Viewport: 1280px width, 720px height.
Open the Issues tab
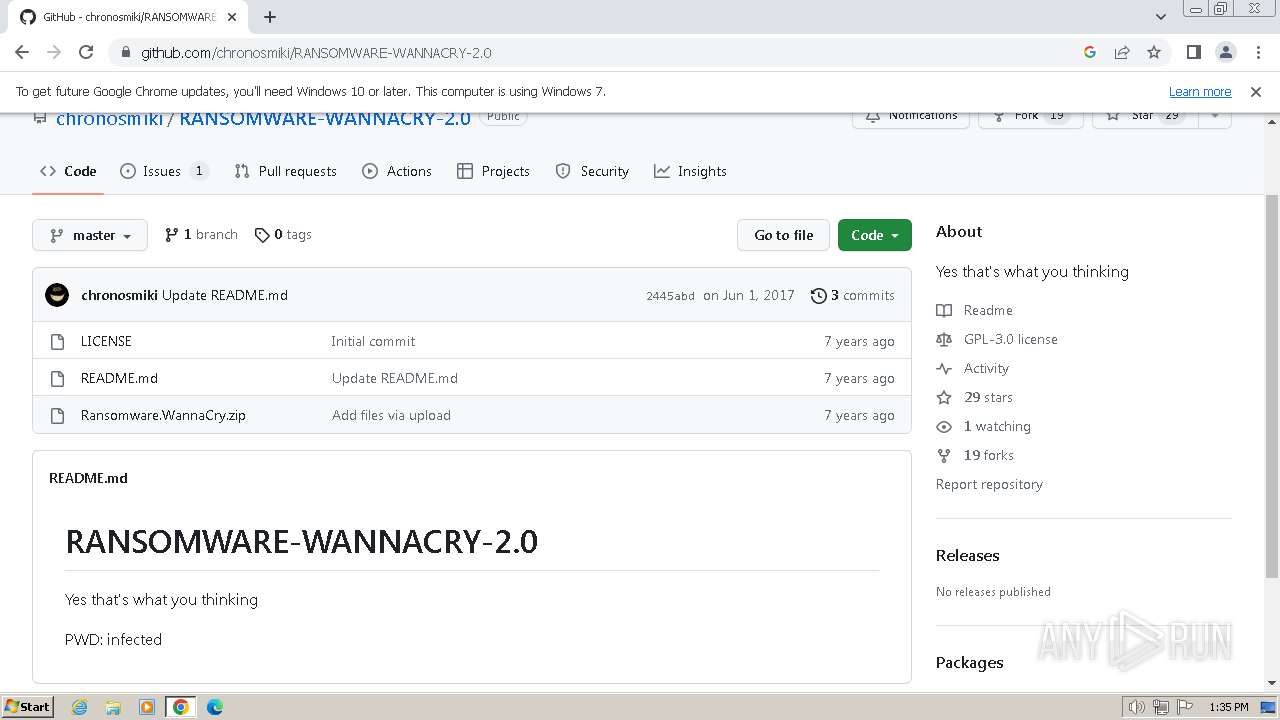tap(164, 171)
